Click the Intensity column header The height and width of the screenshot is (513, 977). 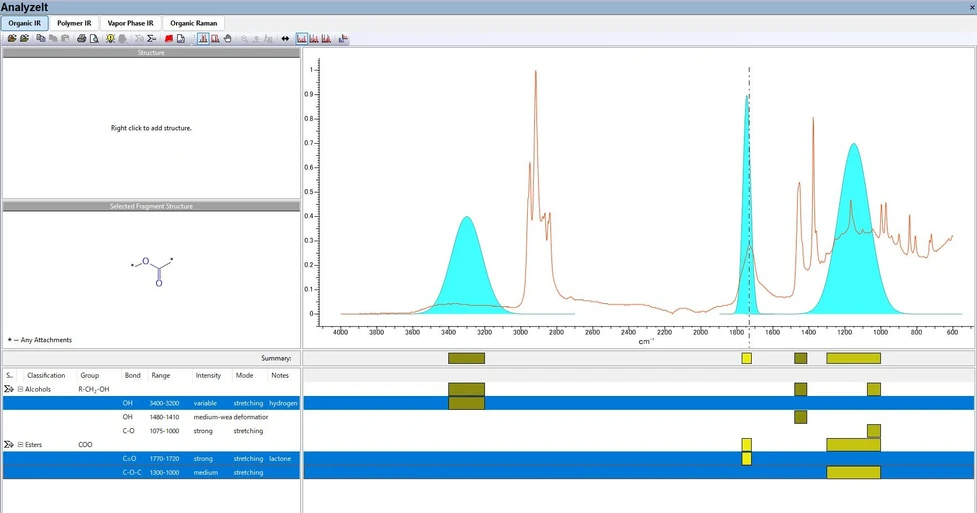pyautogui.click(x=208, y=375)
